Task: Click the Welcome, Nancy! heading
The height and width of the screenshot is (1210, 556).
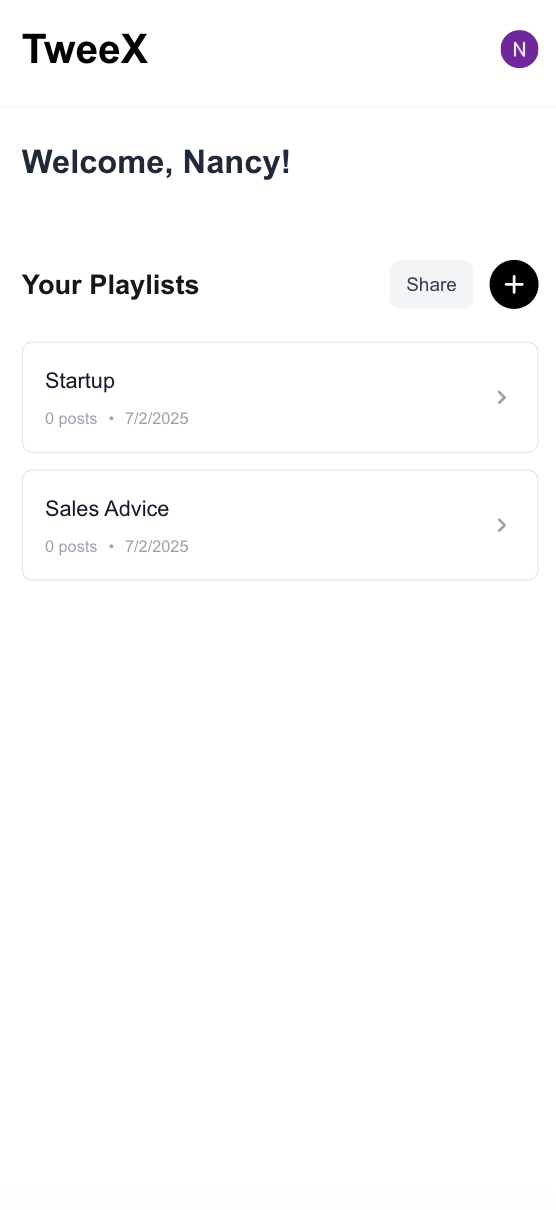Action: 156,162
